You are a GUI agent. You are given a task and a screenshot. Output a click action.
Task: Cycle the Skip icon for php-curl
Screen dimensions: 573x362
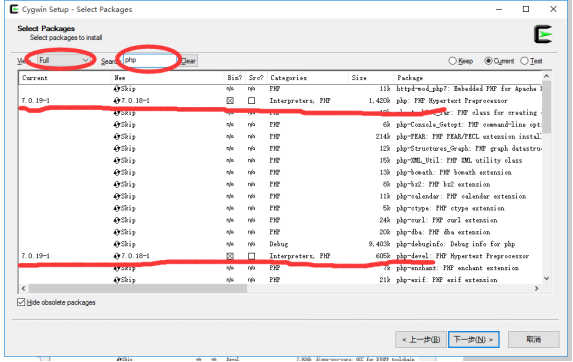tap(117, 220)
